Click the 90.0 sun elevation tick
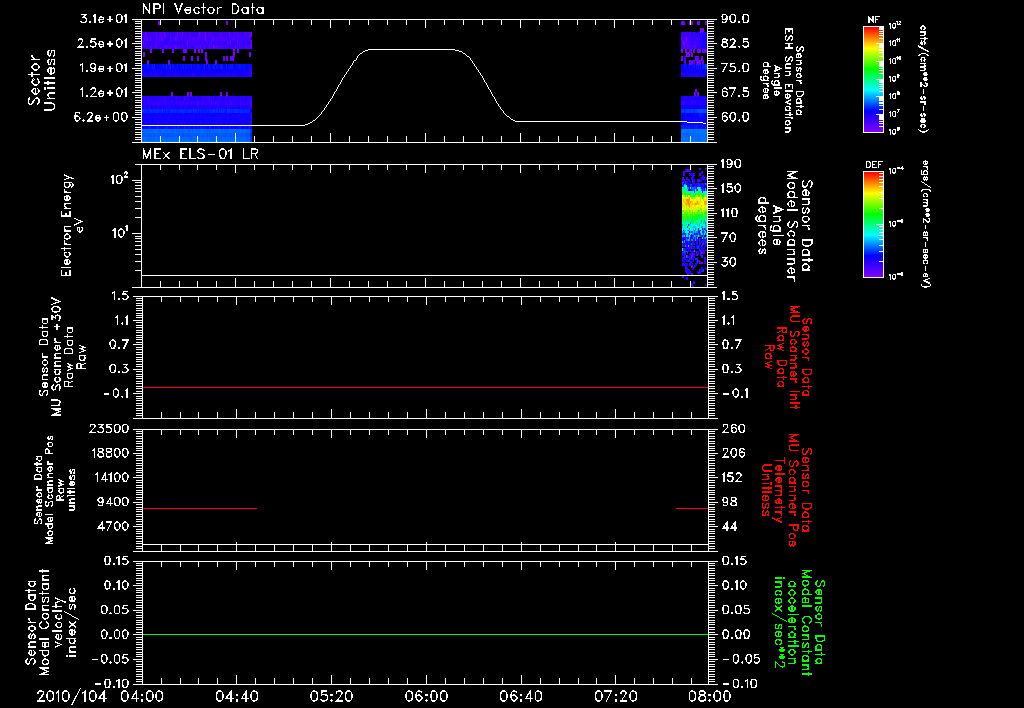The width and height of the screenshot is (1024, 708). [x=735, y=19]
